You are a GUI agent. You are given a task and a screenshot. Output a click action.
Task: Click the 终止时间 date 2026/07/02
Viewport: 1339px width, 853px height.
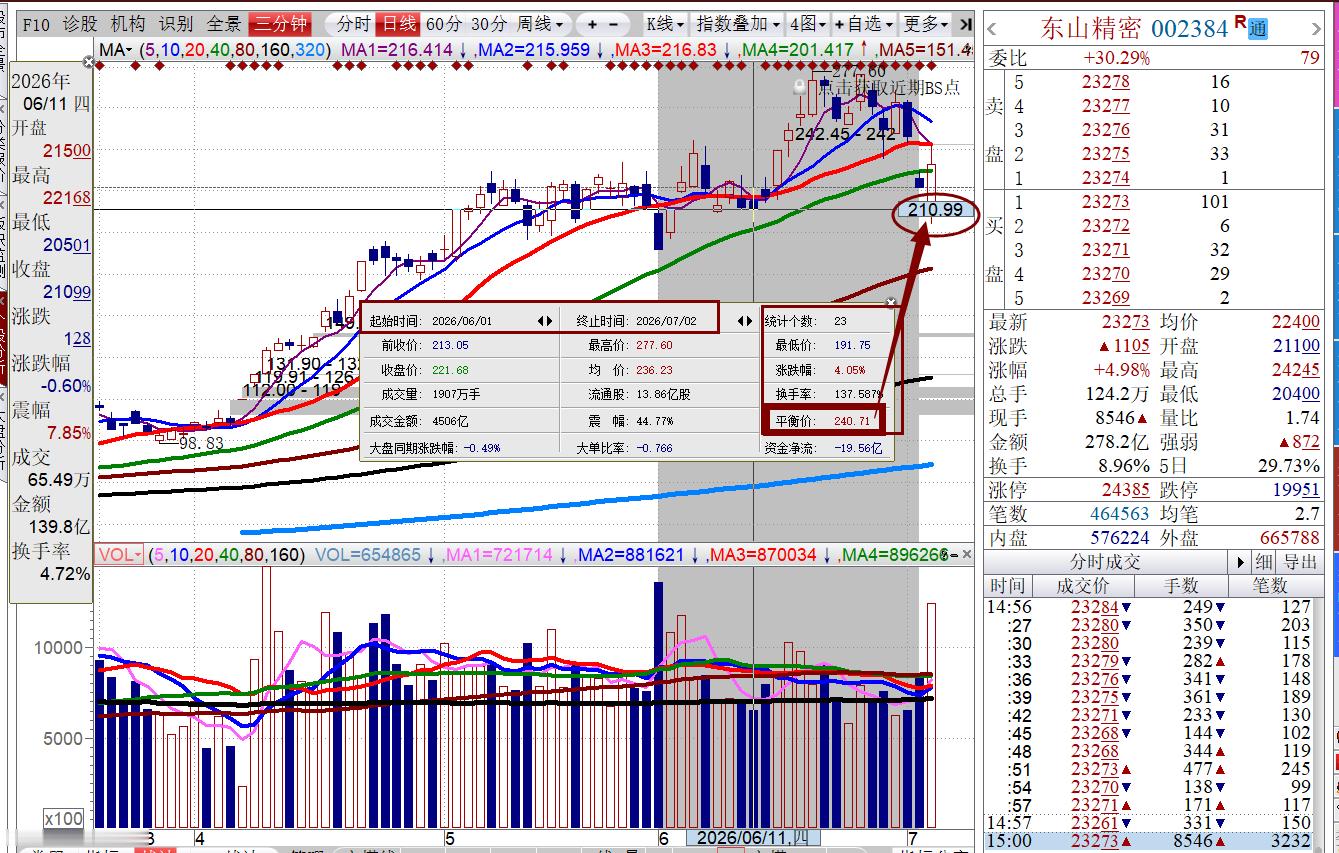click(666, 321)
